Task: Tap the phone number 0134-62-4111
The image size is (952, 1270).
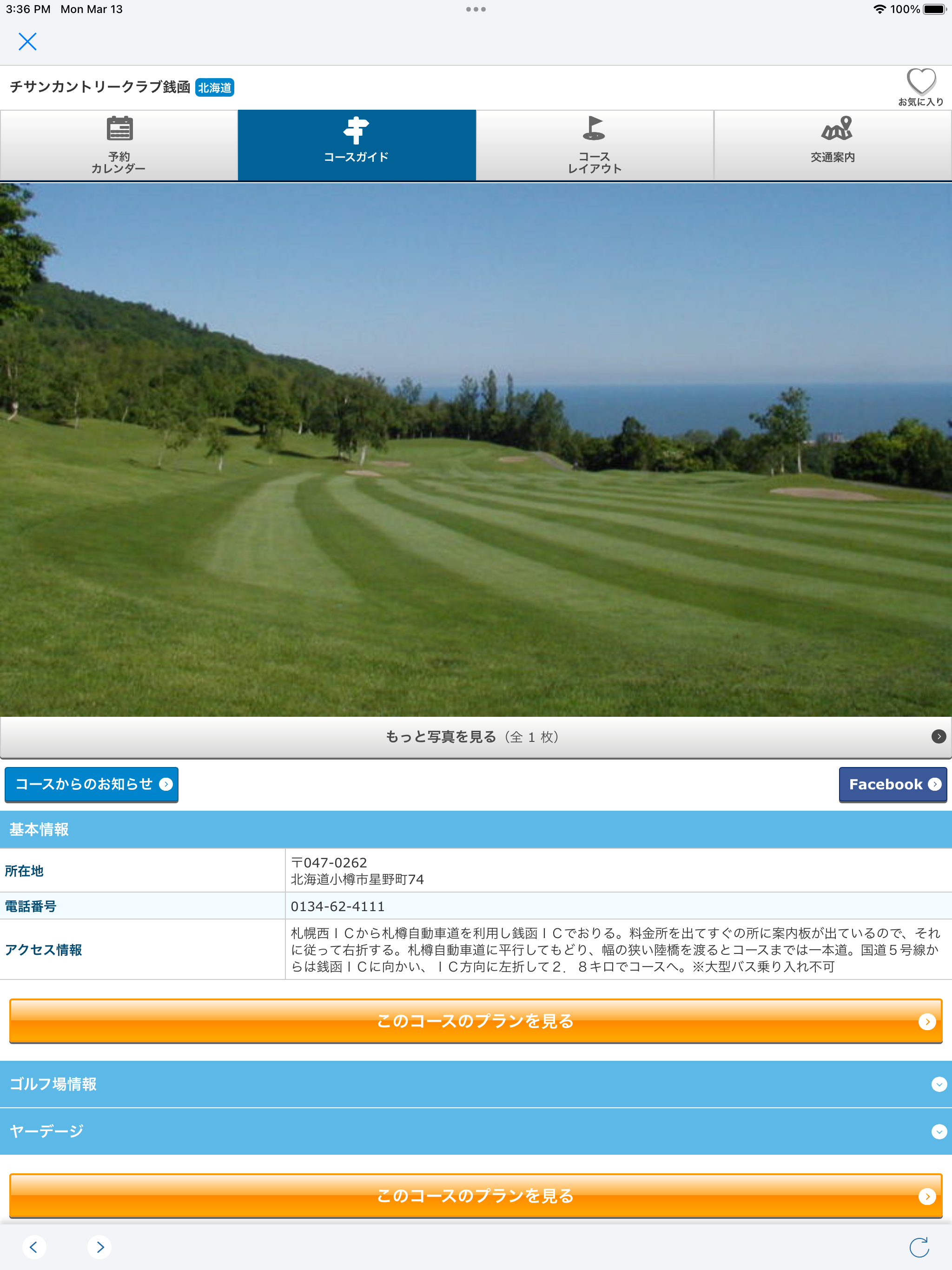Action: click(337, 906)
